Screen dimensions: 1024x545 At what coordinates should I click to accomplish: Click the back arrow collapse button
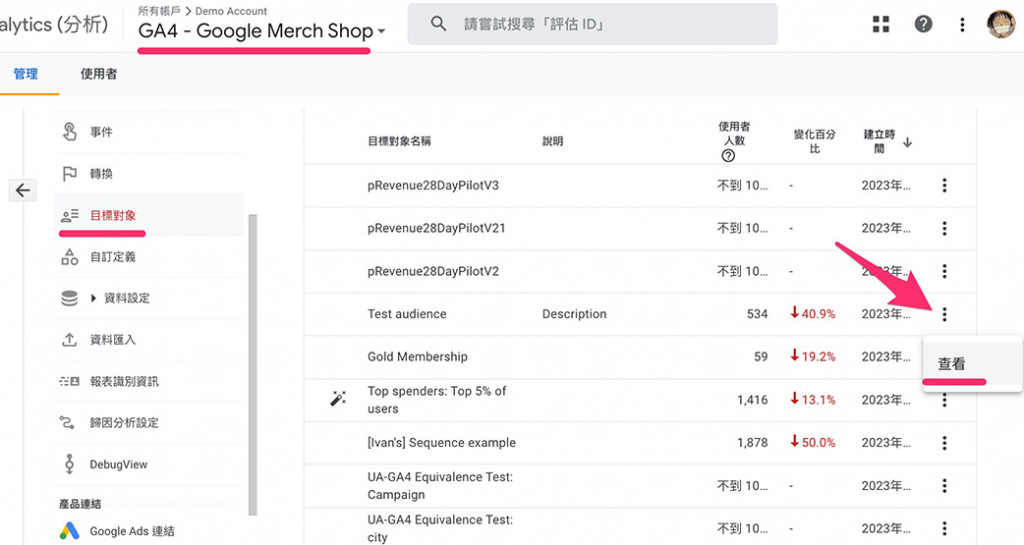pyautogui.click(x=23, y=190)
